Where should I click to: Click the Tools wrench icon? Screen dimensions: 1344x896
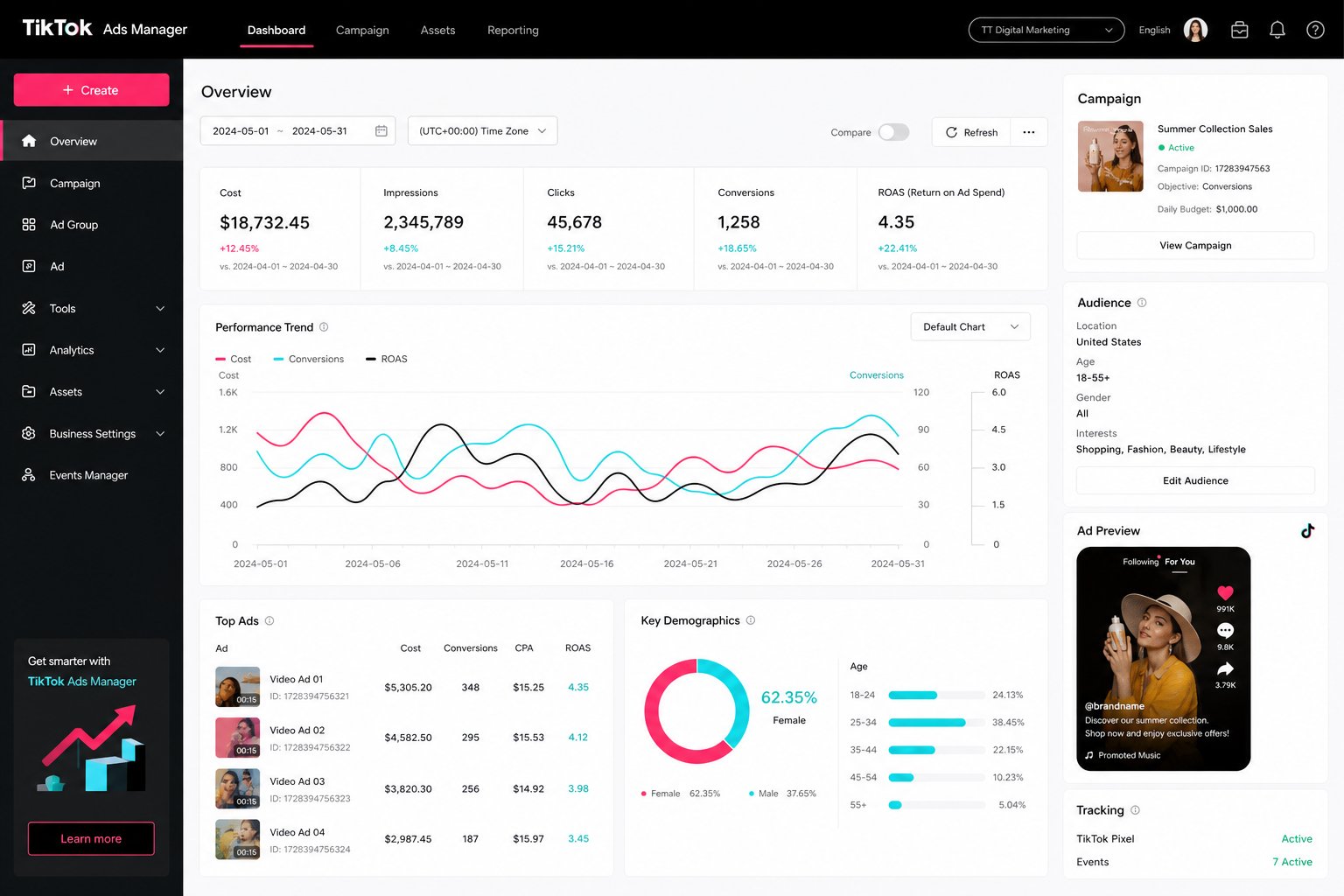[x=29, y=308]
